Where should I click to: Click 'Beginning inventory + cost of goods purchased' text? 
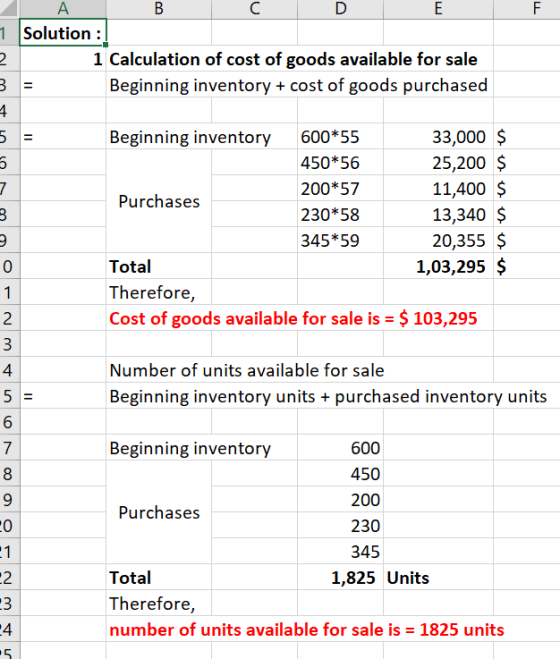[x=298, y=85]
